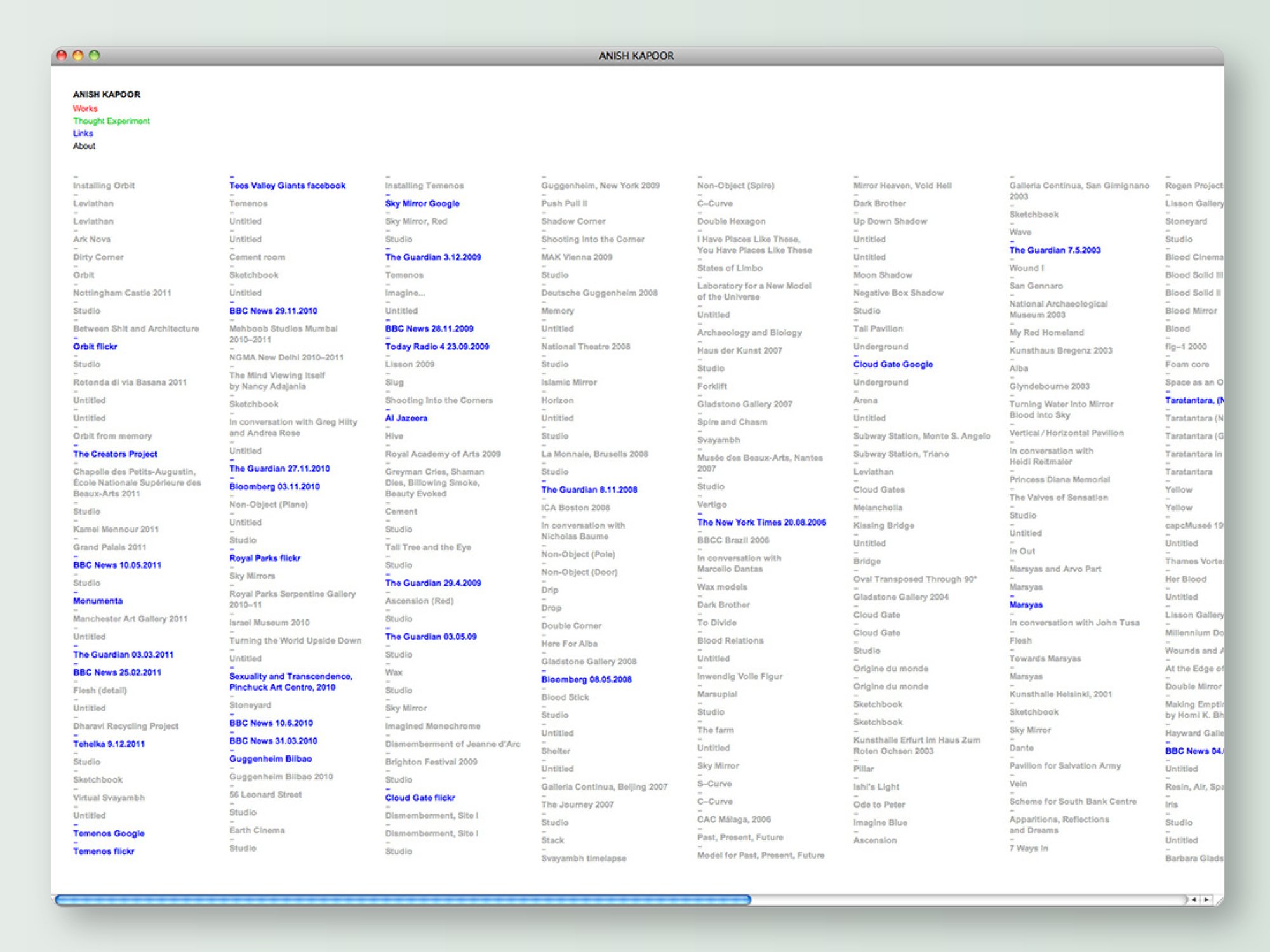Open the Orbit flickr link
Image resolution: width=1270 pixels, height=952 pixels.
[x=95, y=347]
